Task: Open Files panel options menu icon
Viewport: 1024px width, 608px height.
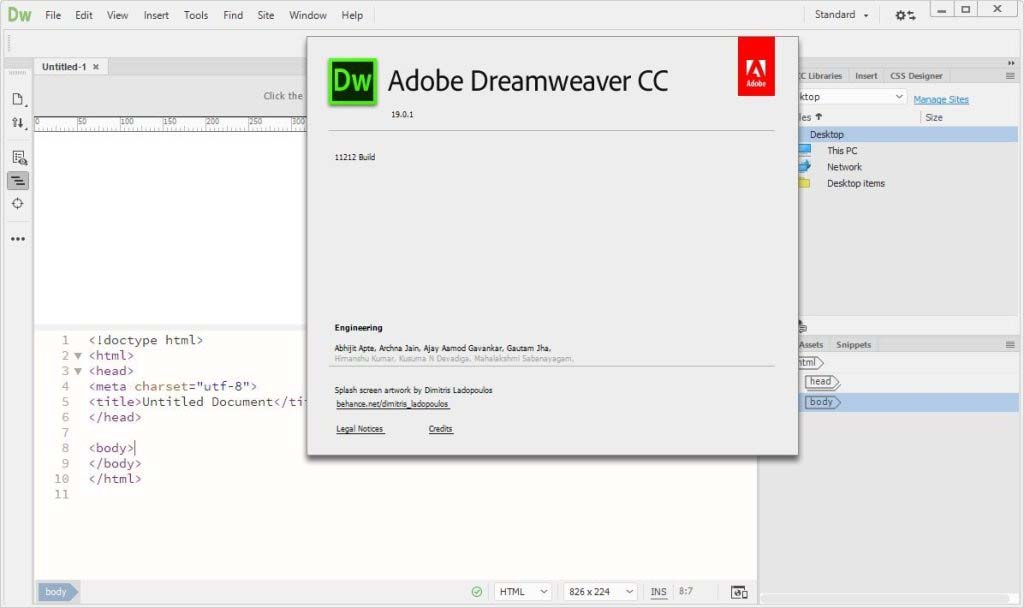Action: click(x=1010, y=76)
